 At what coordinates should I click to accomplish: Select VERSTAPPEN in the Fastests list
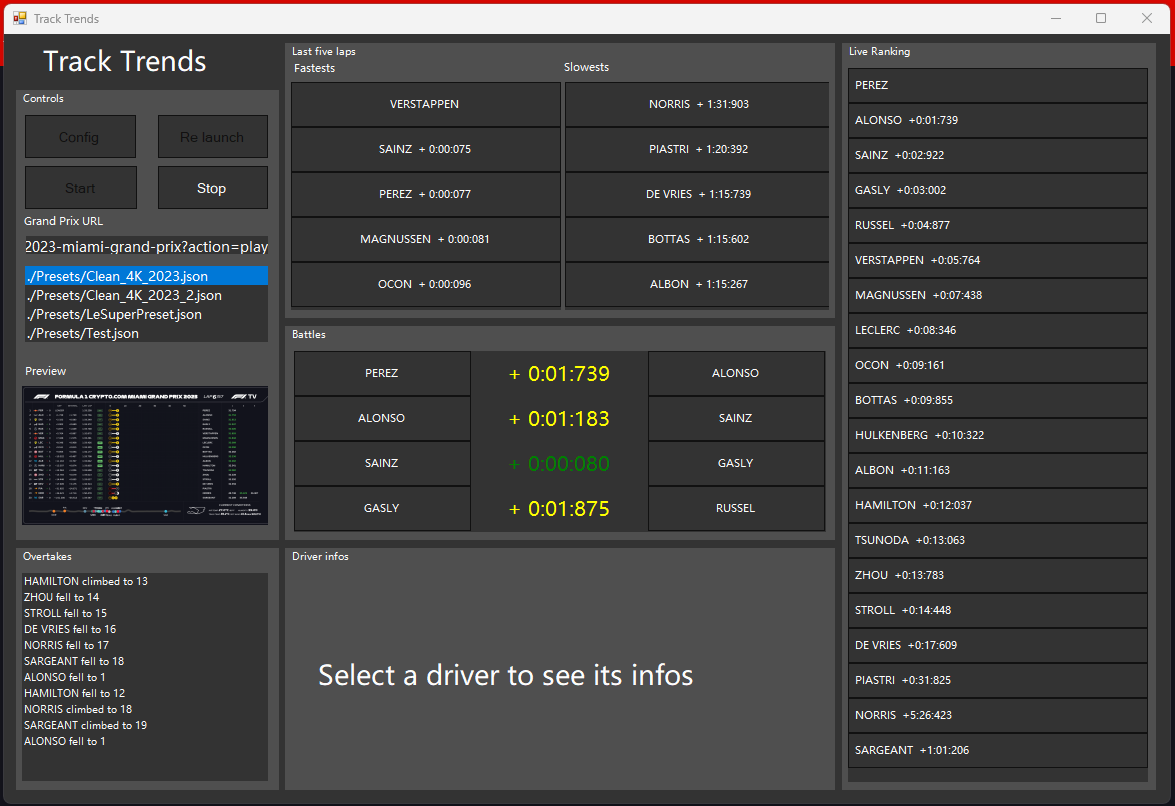pos(425,104)
